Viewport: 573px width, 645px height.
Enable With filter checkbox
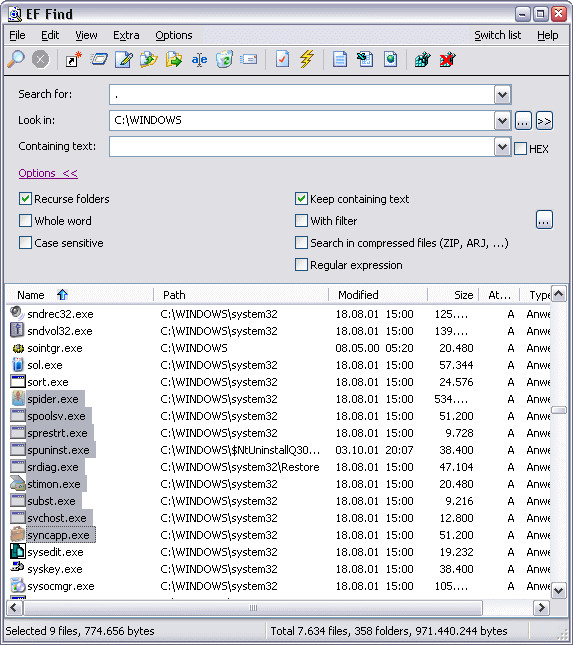coord(301,220)
